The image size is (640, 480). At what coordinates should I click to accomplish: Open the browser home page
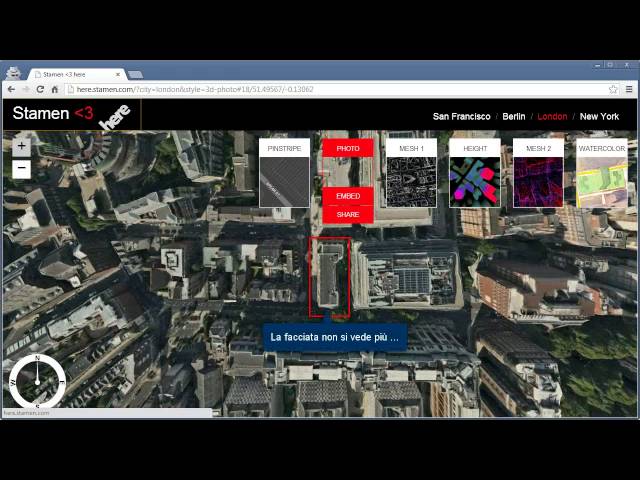pos(55,89)
